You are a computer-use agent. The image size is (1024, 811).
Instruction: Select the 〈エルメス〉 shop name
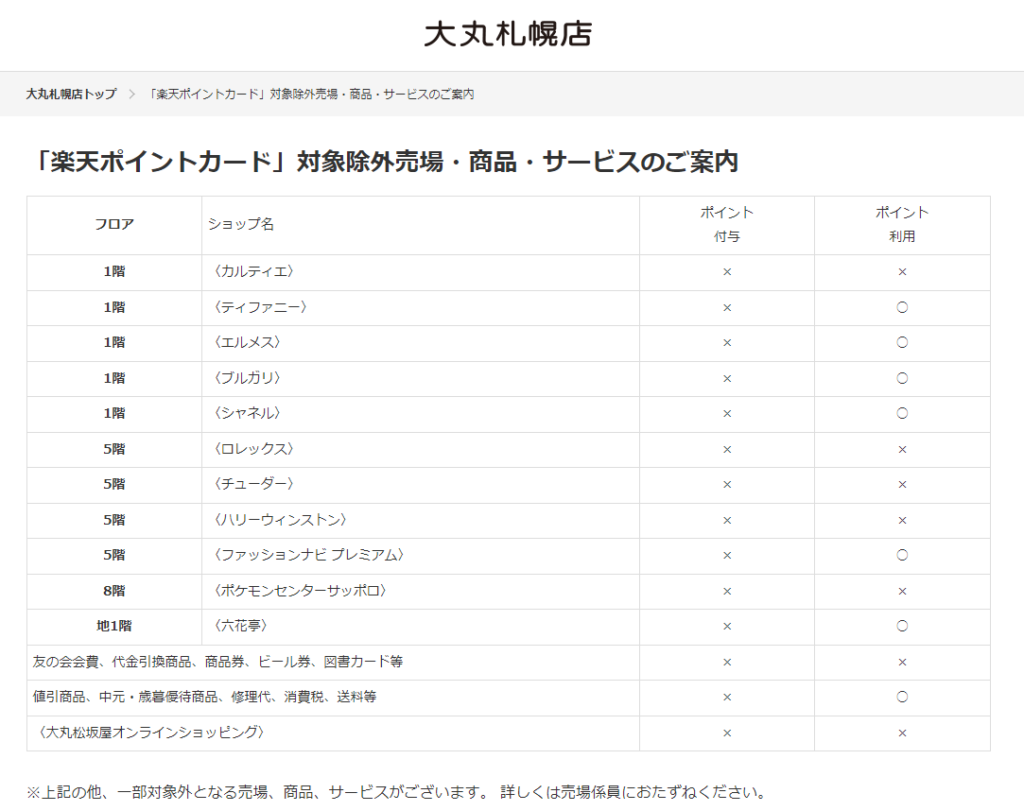[x=248, y=342]
